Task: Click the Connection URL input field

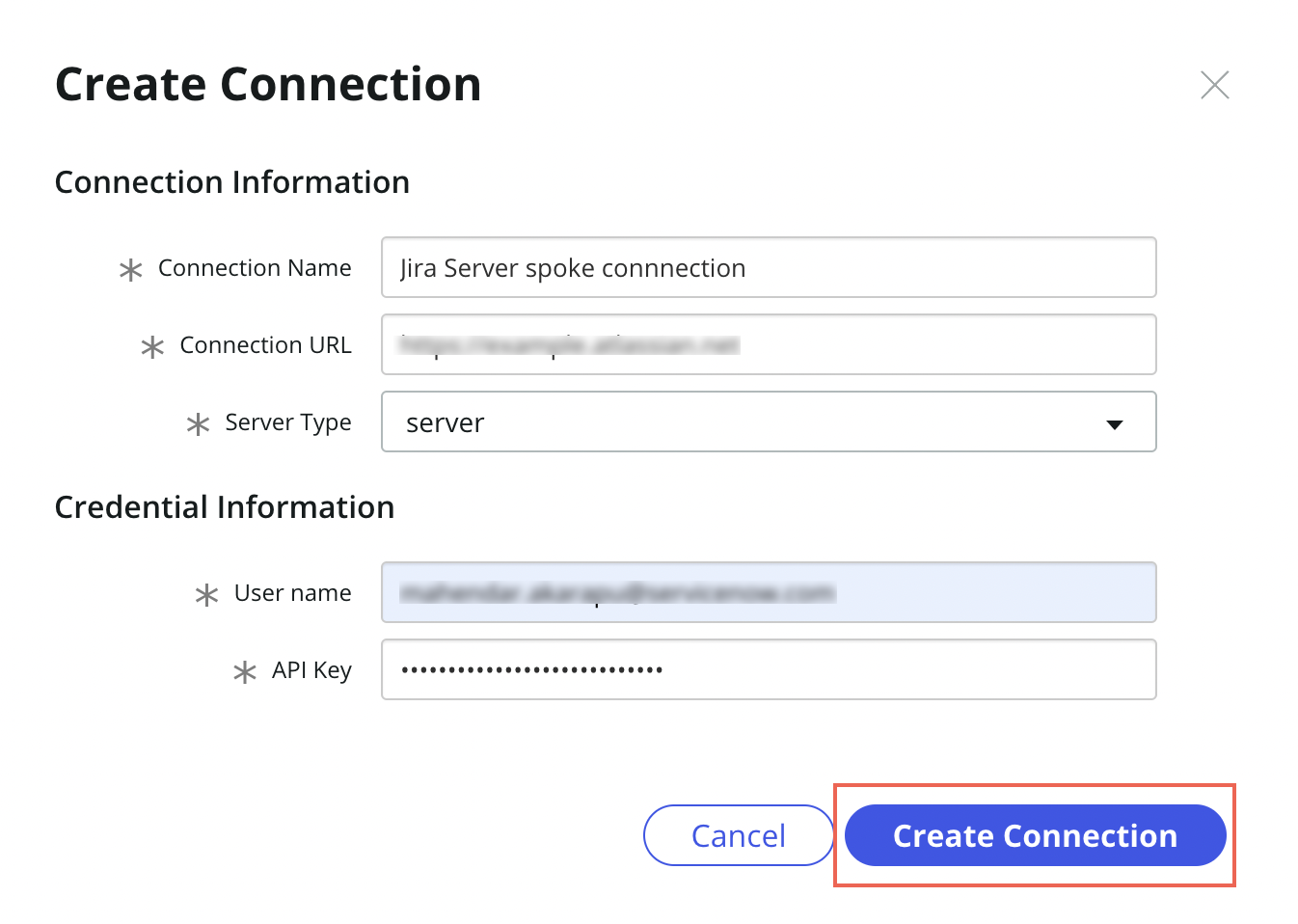Action: [769, 344]
